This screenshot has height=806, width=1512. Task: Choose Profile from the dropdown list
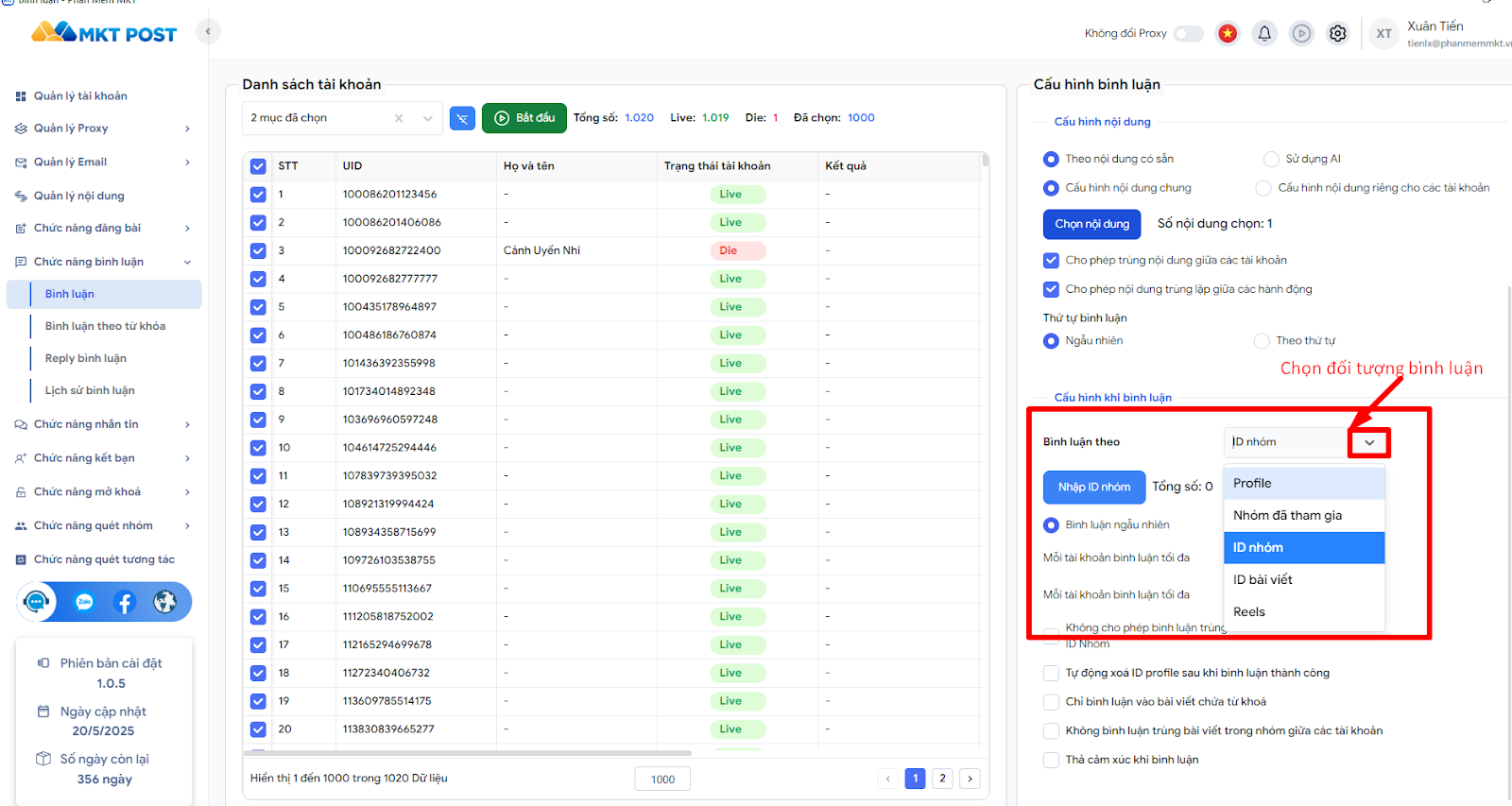coord(1304,484)
